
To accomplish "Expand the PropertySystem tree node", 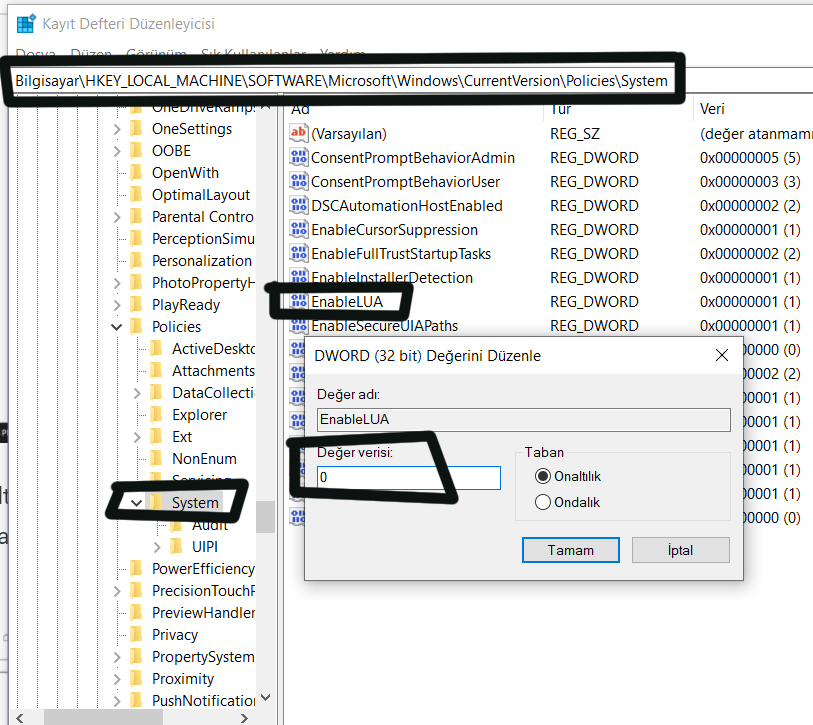I will 117,657.
